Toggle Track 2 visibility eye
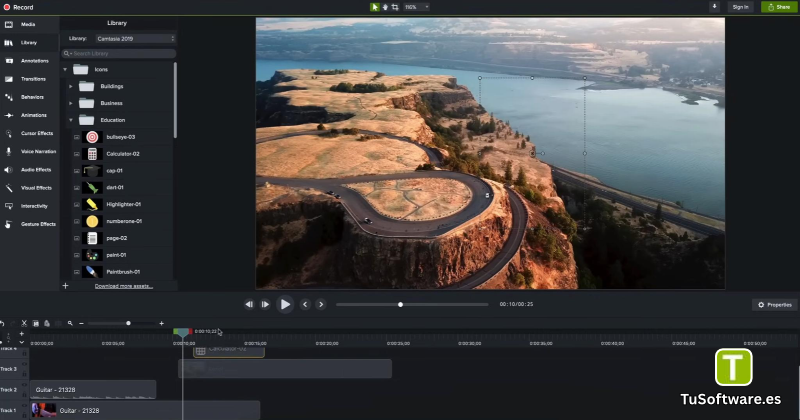 click(x=24, y=385)
